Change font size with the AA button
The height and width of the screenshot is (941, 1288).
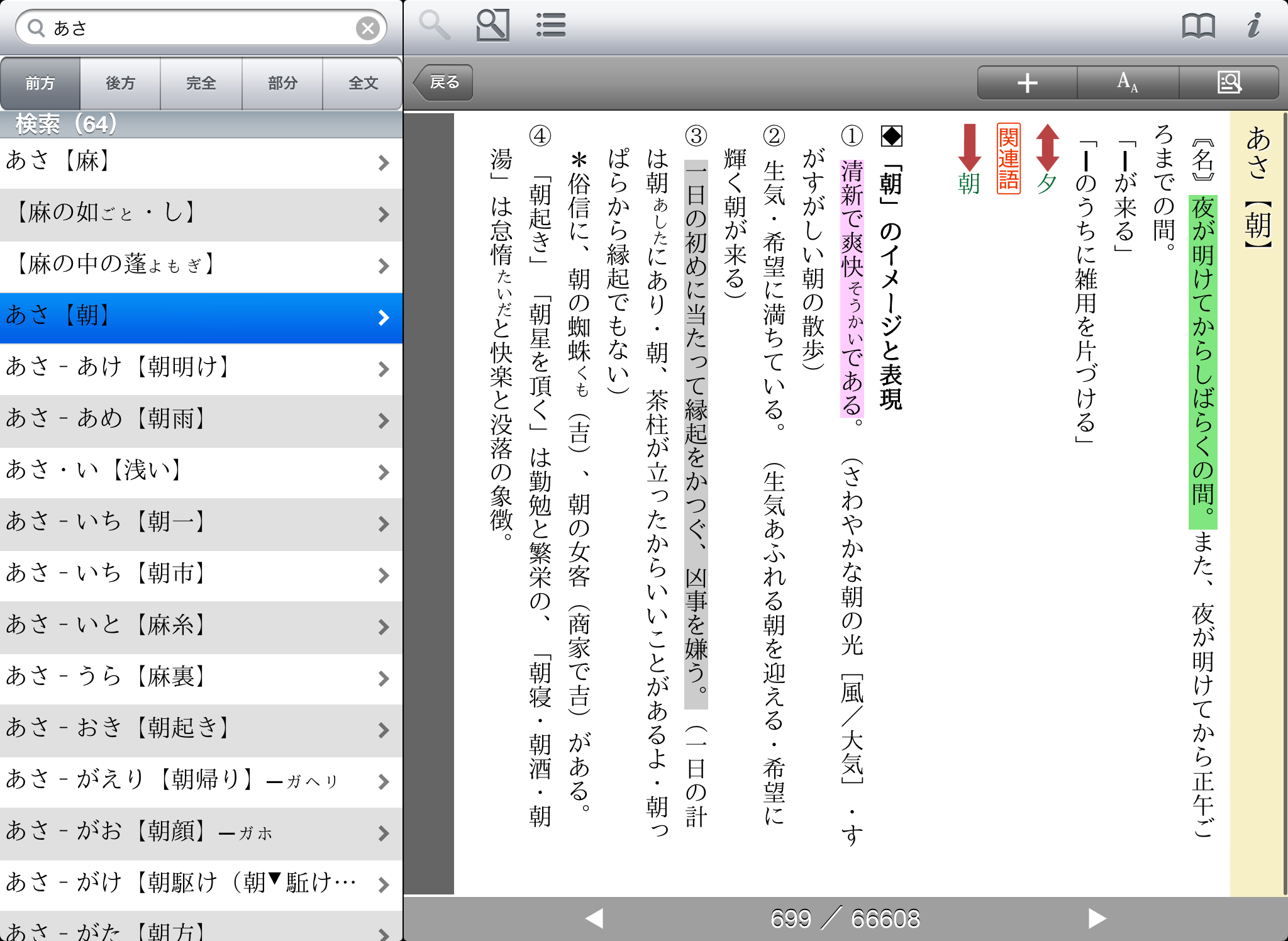pos(1127,82)
